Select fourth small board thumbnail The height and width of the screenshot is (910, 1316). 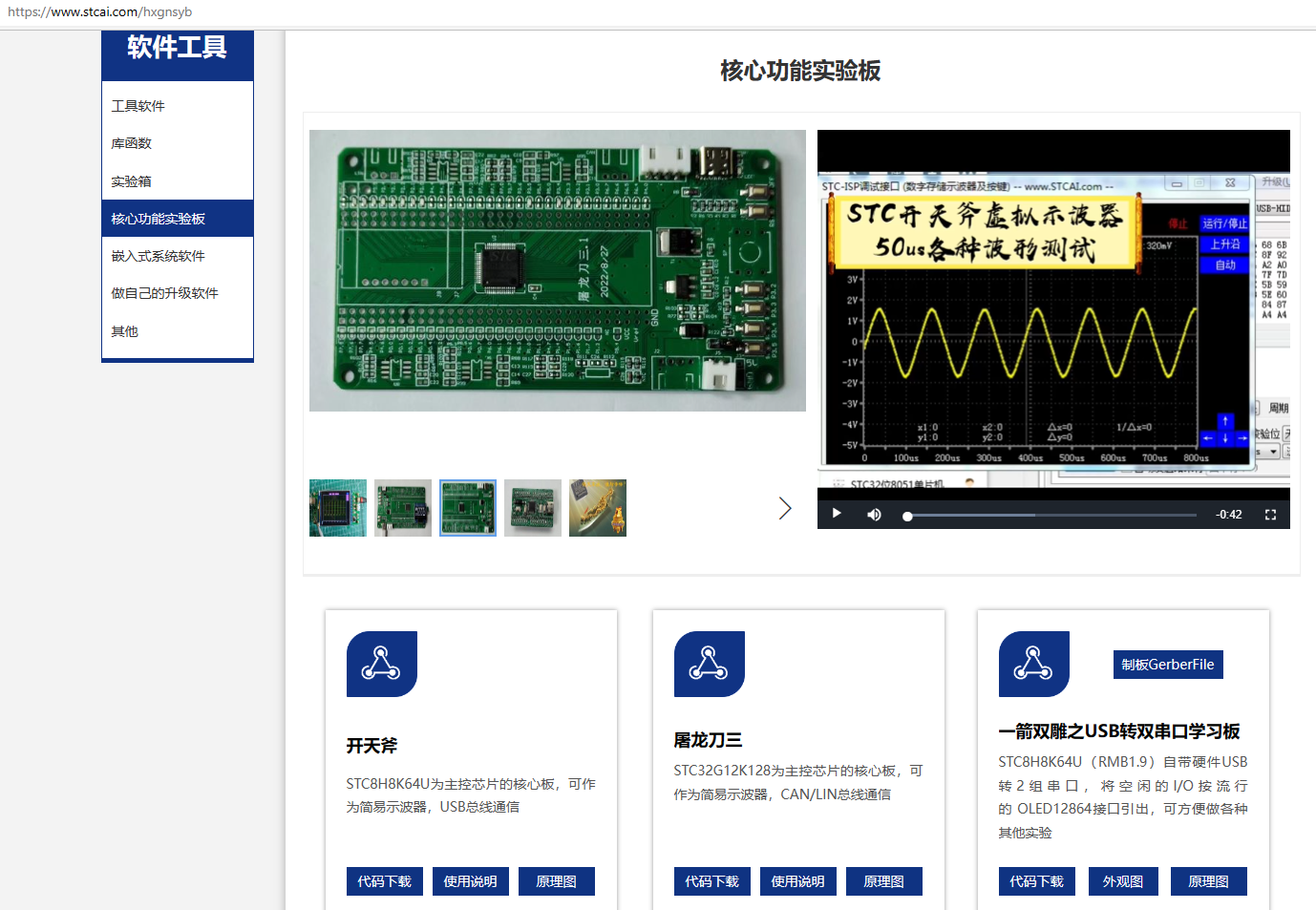[x=533, y=508]
